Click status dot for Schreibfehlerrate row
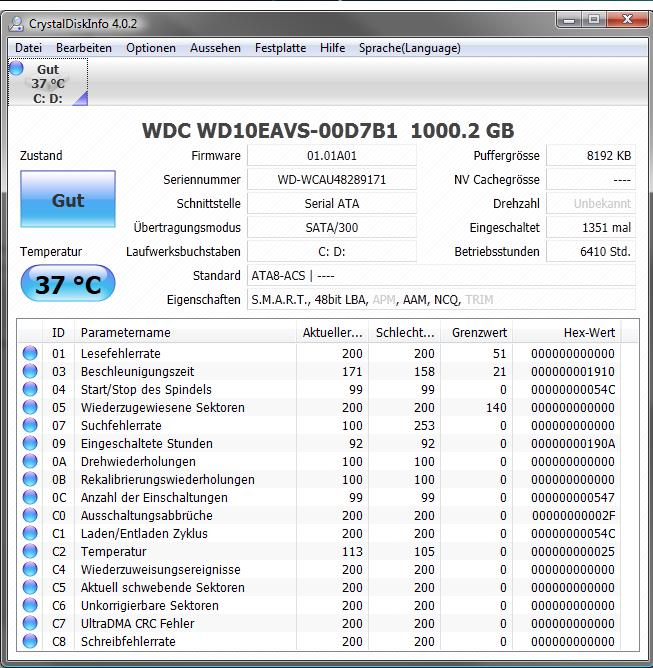653x668 pixels. point(30,641)
